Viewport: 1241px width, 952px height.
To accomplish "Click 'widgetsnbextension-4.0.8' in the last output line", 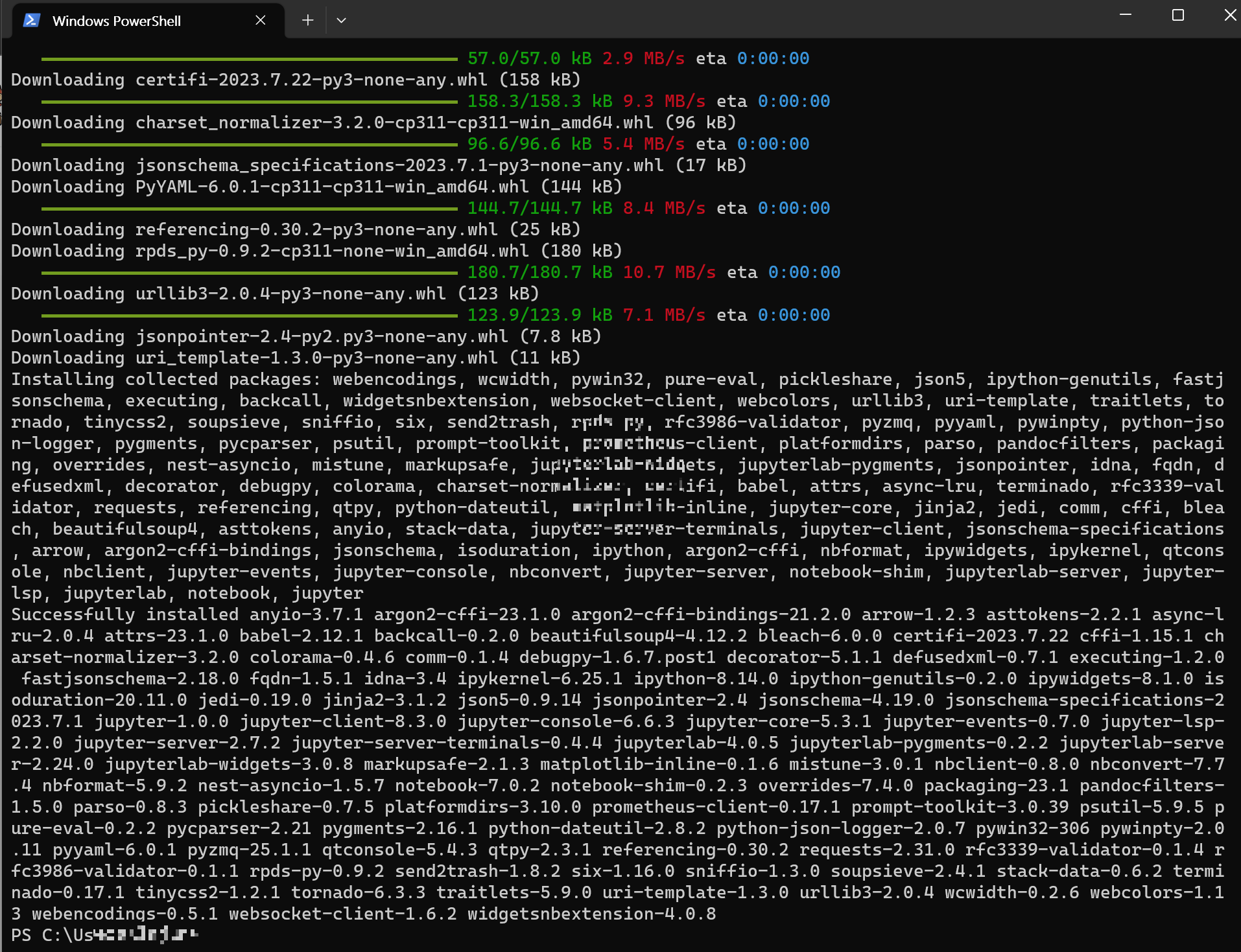I will [591, 914].
